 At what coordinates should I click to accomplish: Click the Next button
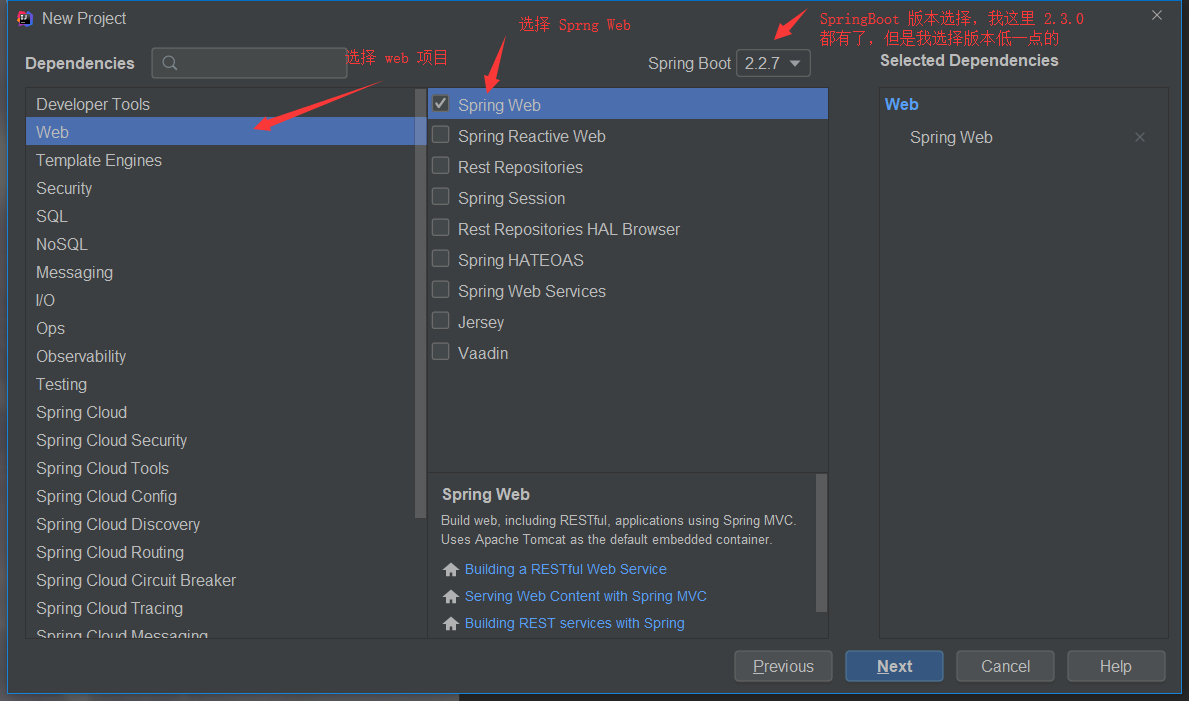[x=894, y=666]
